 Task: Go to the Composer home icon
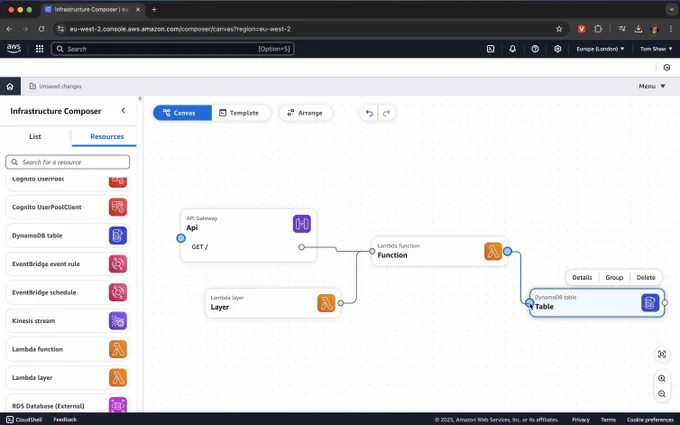10,86
